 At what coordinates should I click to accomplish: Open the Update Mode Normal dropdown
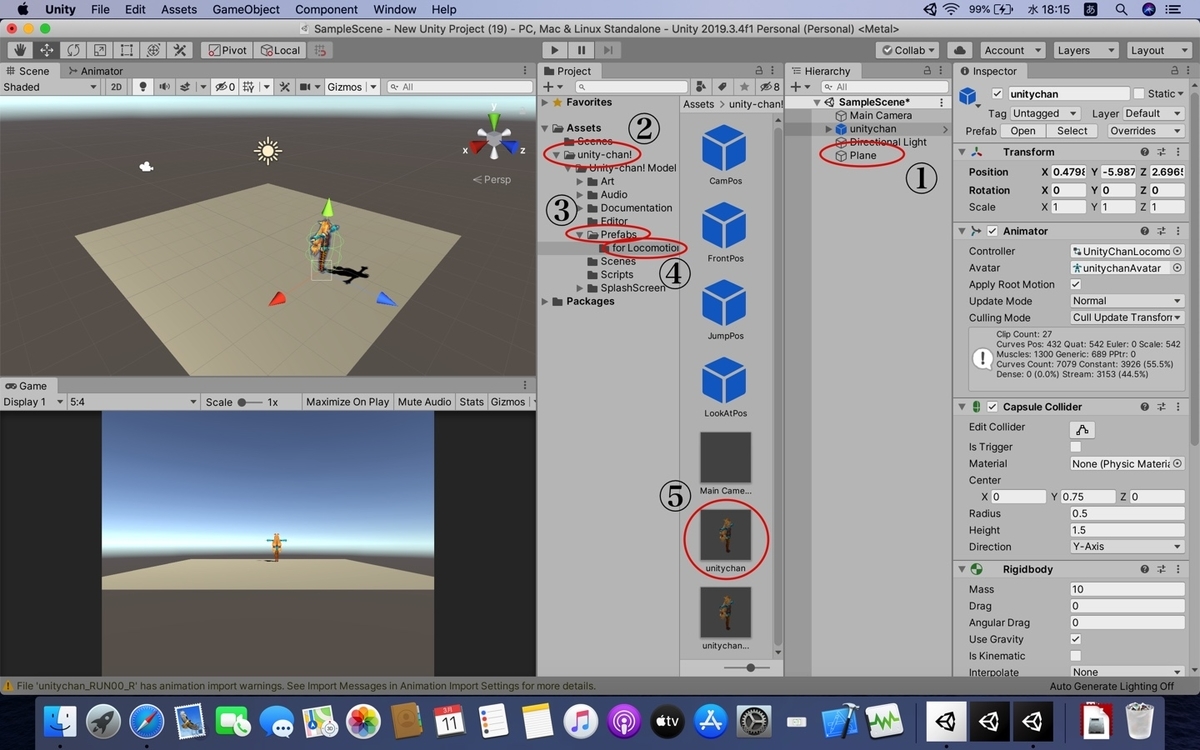[x=1127, y=301]
